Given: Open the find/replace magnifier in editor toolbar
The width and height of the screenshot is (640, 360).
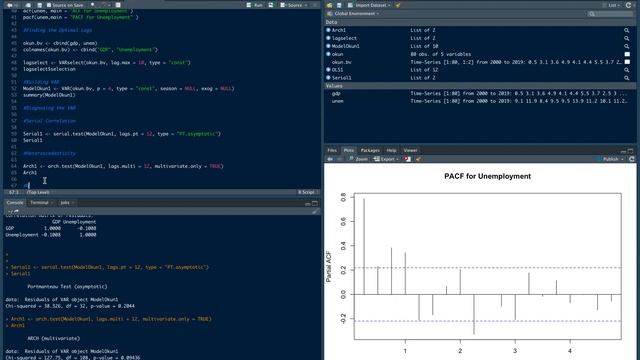Looking at the screenshot, I should point(93,5).
